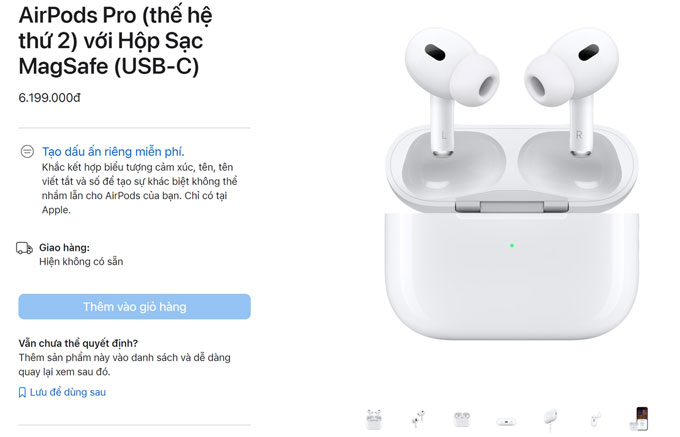Click the delivery truck icon beside Giao hàng
Image resolution: width=680 pixels, height=437 pixels.
coord(24,248)
